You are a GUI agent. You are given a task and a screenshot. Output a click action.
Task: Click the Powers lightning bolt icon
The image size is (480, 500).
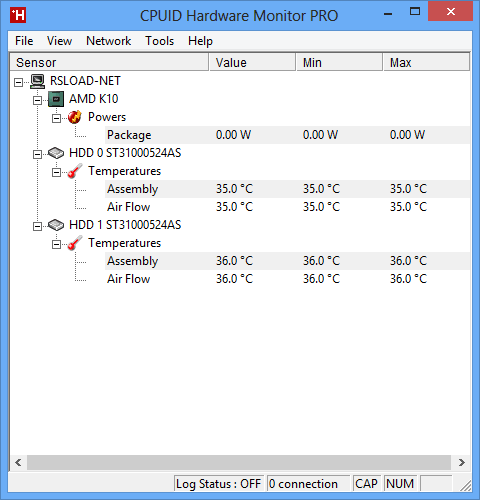(x=75, y=117)
